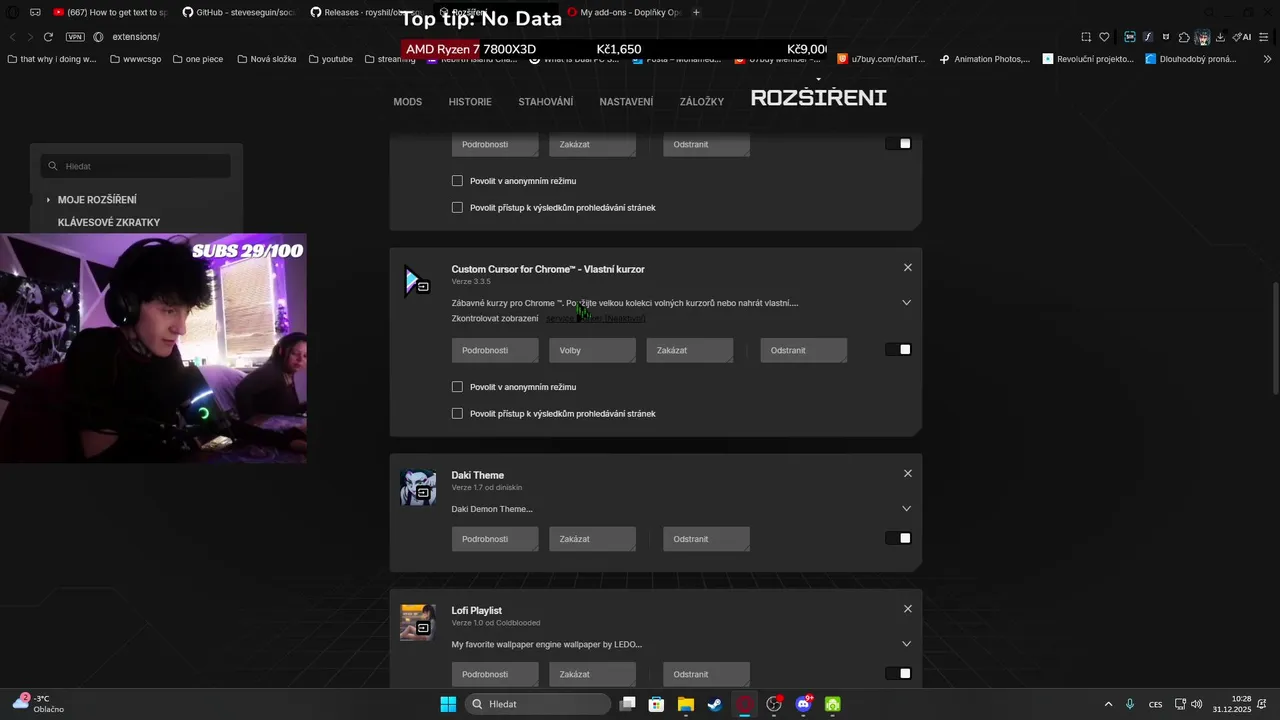1280x720 pixels.
Task: Open the NASTAVENÍ tab
Action: [x=626, y=102]
